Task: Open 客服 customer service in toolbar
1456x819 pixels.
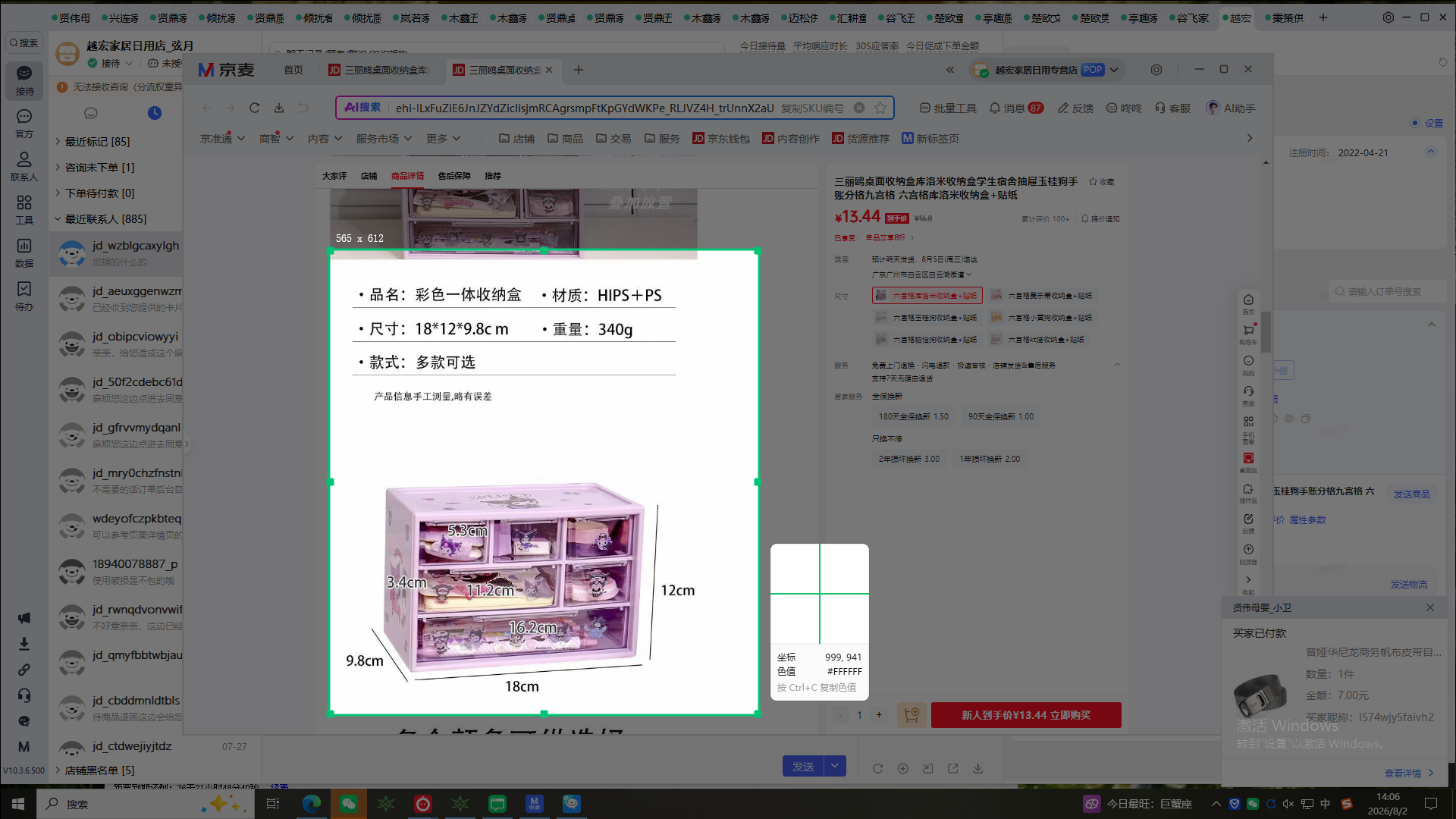Action: [x=1172, y=108]
